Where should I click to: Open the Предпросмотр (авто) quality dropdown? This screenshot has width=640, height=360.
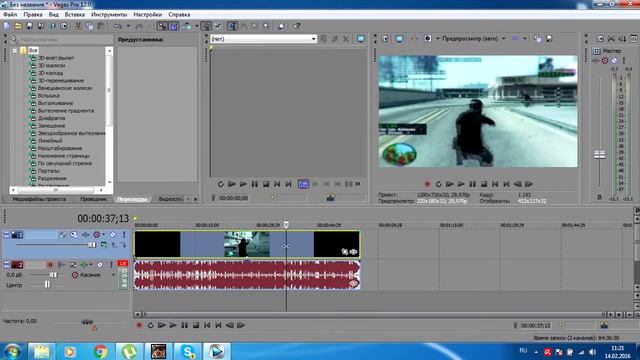coord(504,39)
